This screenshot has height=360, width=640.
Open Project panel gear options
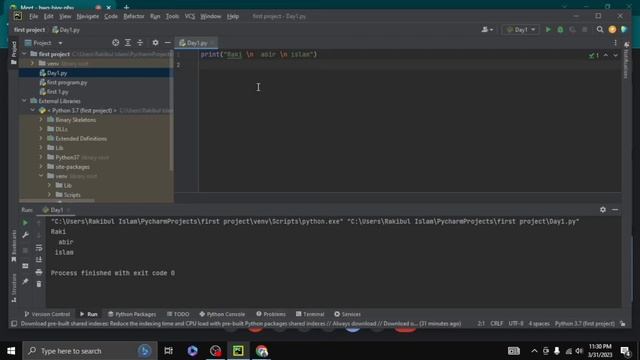[156, 42]
